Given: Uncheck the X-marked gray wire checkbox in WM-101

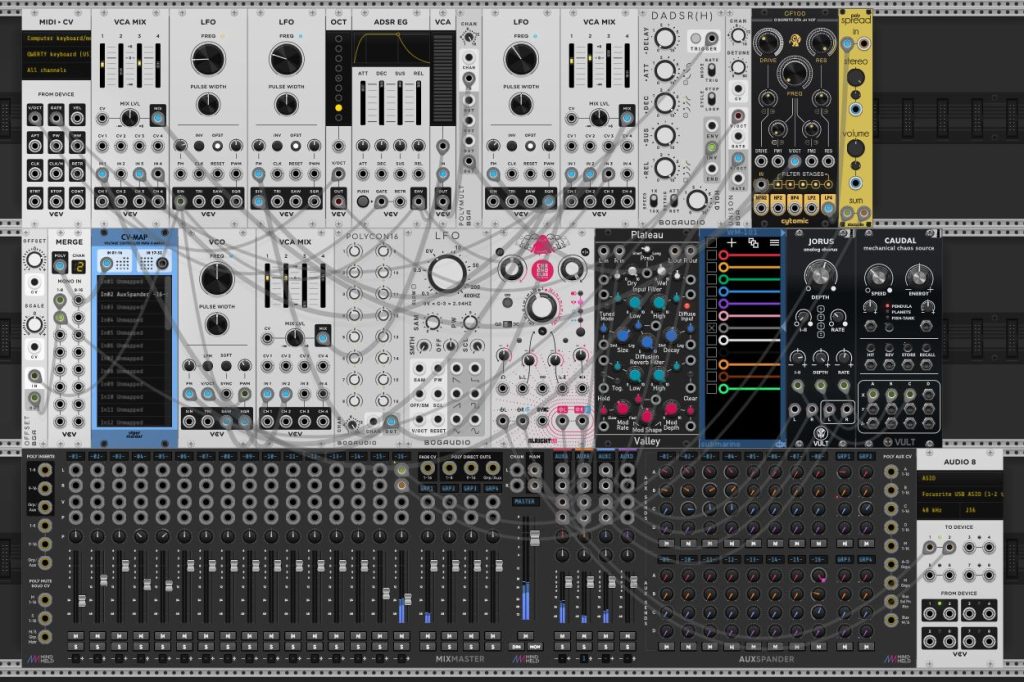Looking at the screenshot, I should pos(712,328).
